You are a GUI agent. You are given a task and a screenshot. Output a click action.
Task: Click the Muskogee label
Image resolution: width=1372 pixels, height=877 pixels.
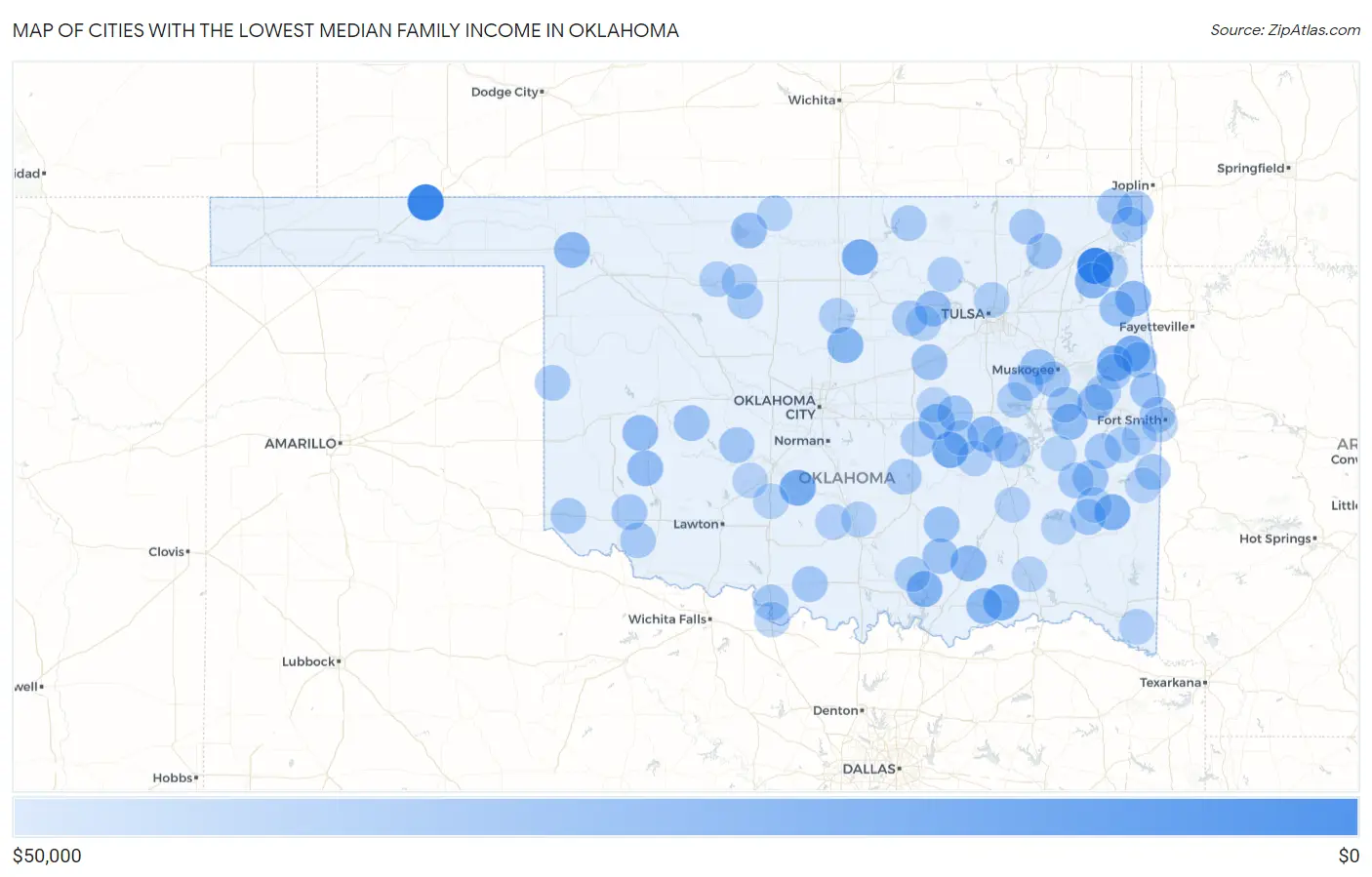pyautogui.click(x=1023, y=370)
